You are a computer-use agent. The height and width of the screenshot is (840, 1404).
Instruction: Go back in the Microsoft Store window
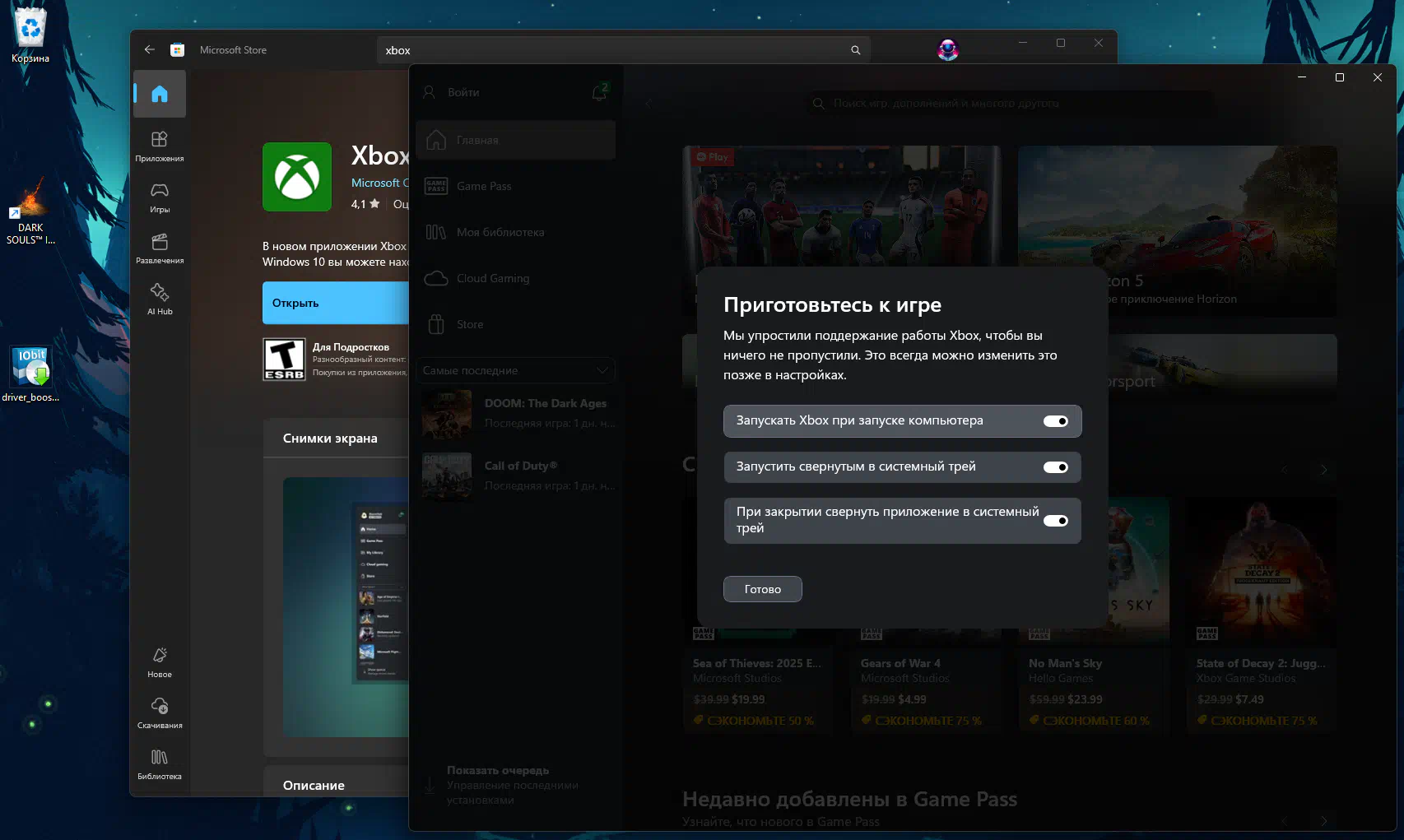click(149, 49)
